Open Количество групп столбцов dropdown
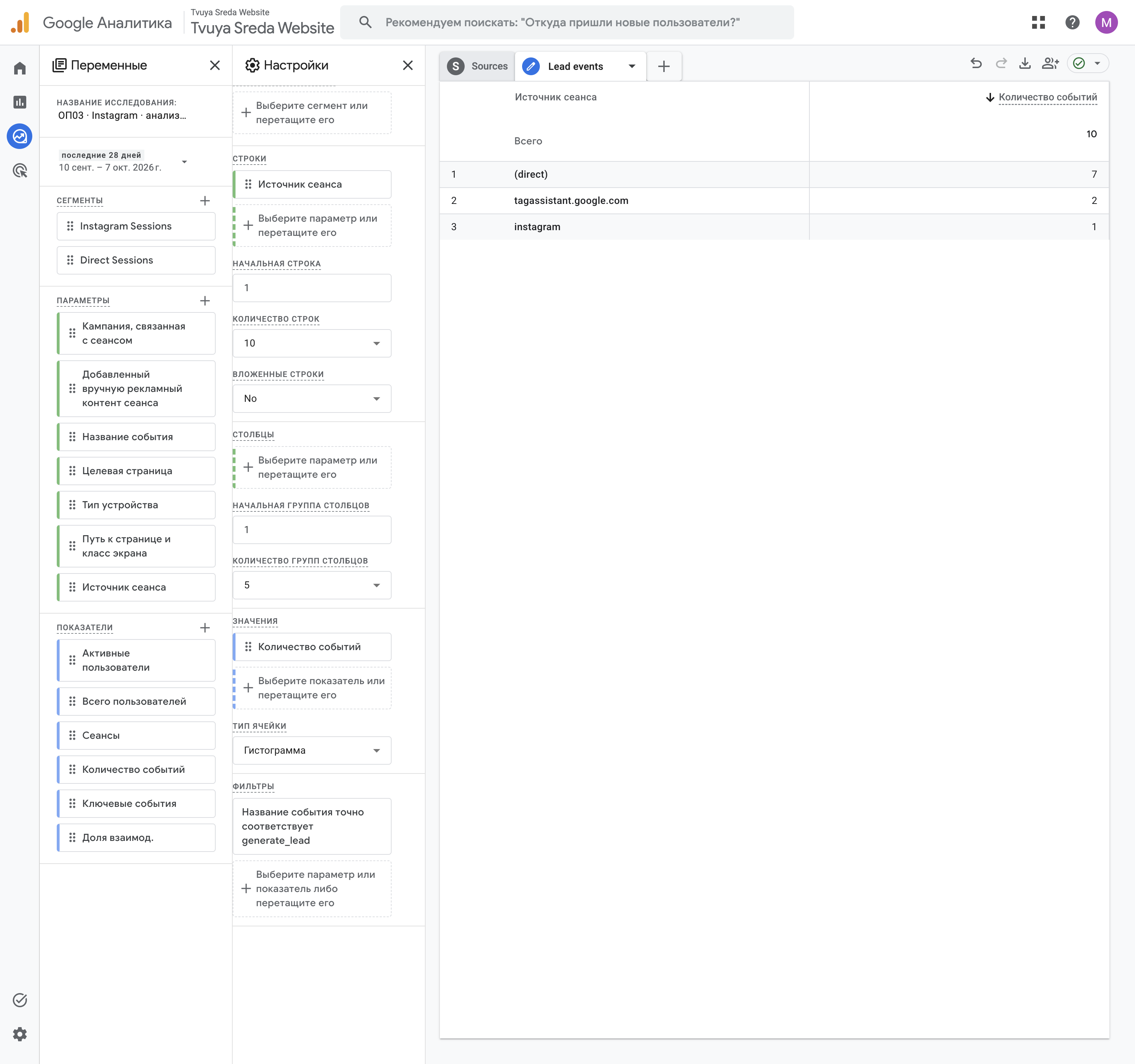This screenshot has height=1064, width=1135. (312, 585)
